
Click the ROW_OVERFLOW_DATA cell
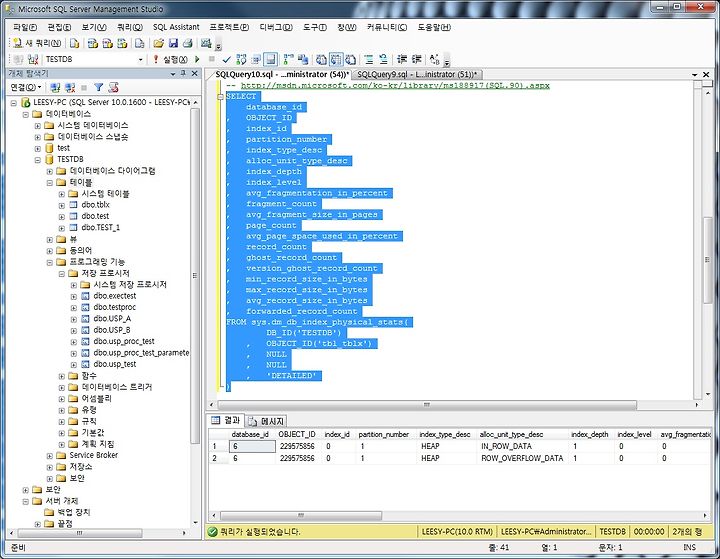pyautogui.click(x=522, y=458)
